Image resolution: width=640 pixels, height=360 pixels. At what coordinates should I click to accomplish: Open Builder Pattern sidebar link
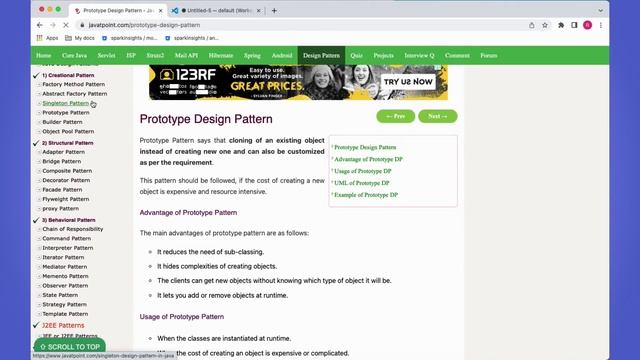(x=62, y=122)
